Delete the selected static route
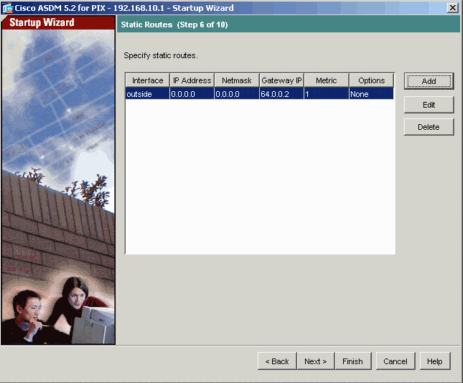Viewport: 463px width, 383px height. [429, 127]
